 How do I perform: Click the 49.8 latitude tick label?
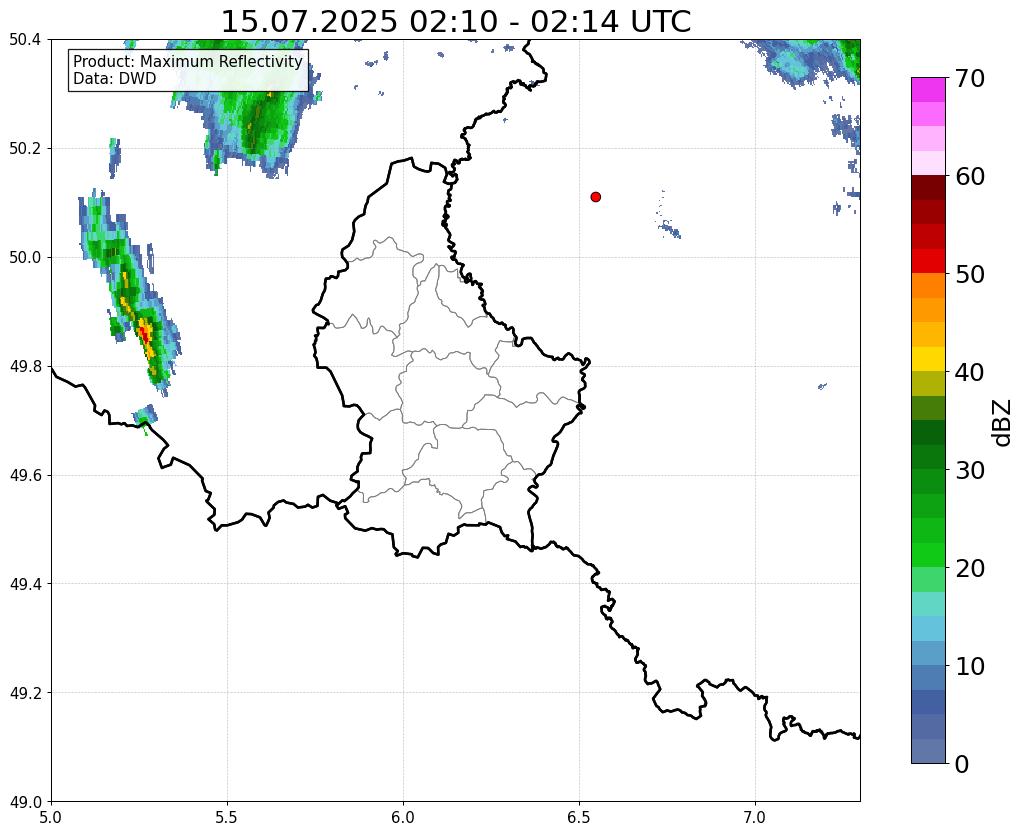click(x=25, y=367)
